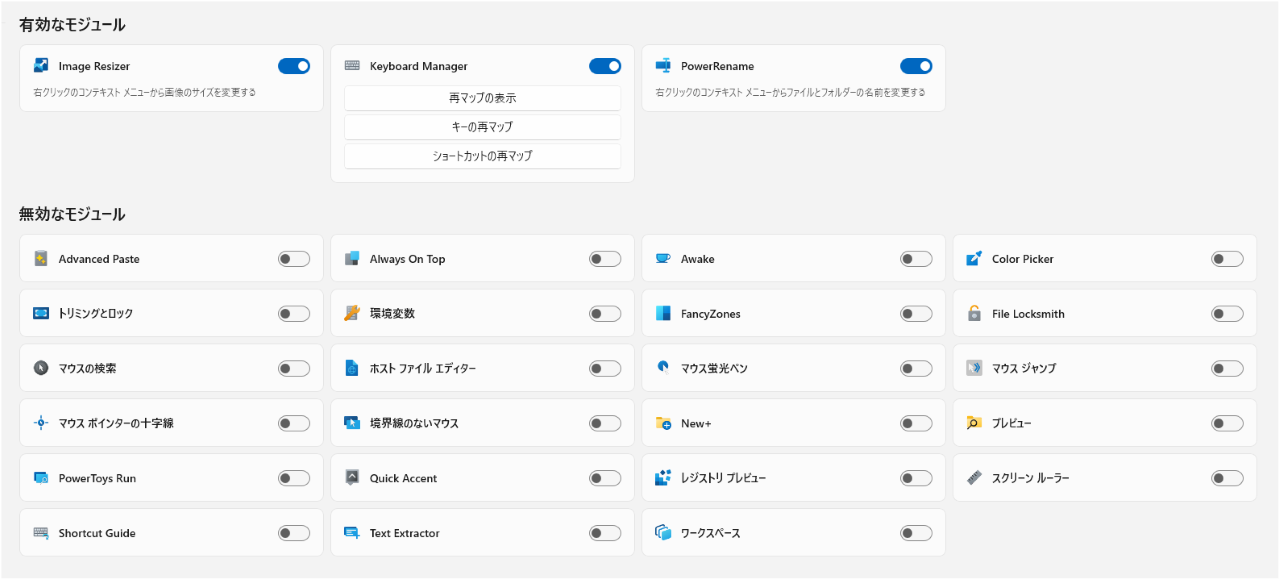
Task: Click the マウス蛍光ペン icon
Action: click(663, 368)
